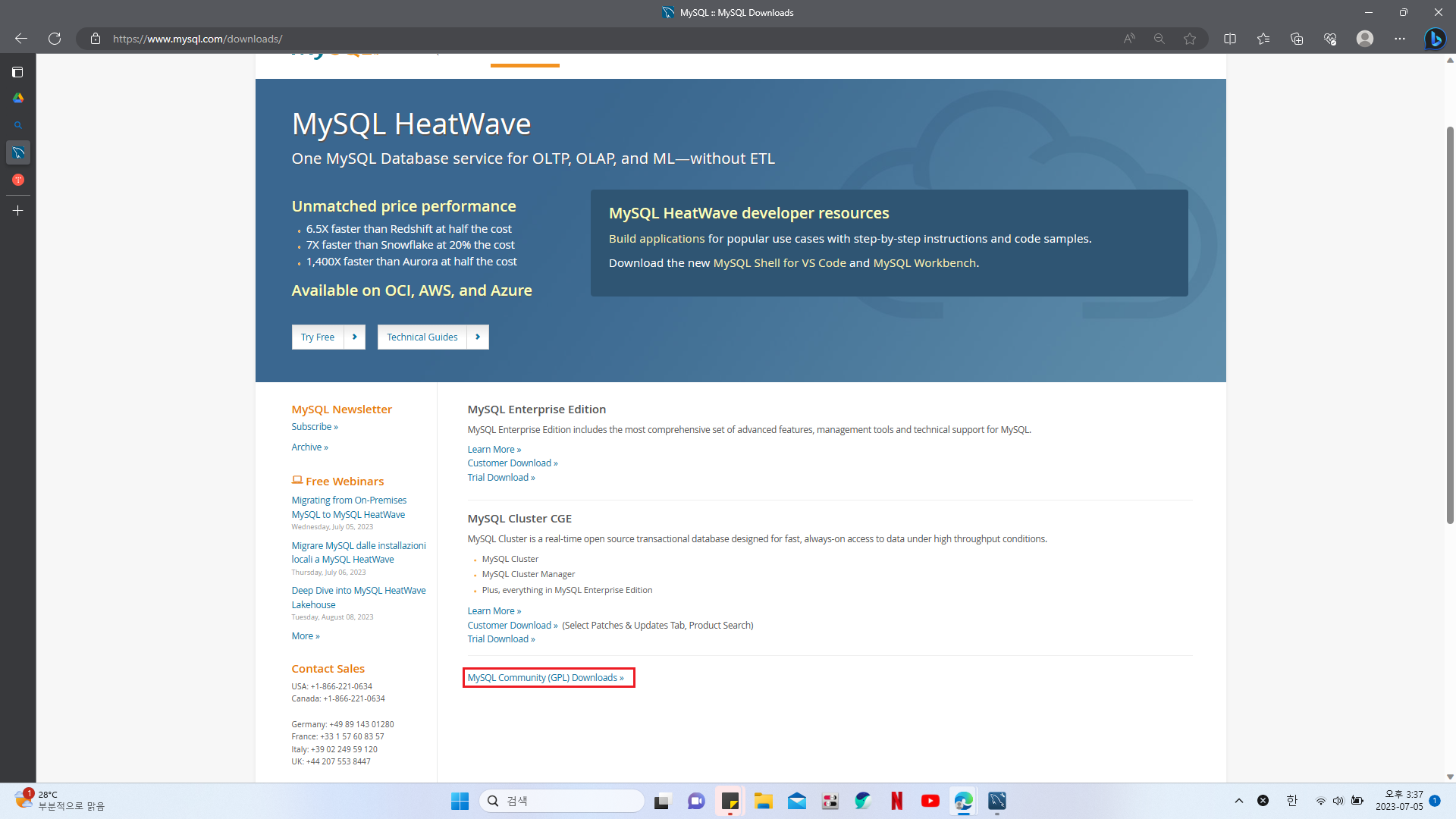Screen dimensions: 1456x819
Task: Open the zoom magnifier icon in address bar
Action: click(x=1159, y=39)
